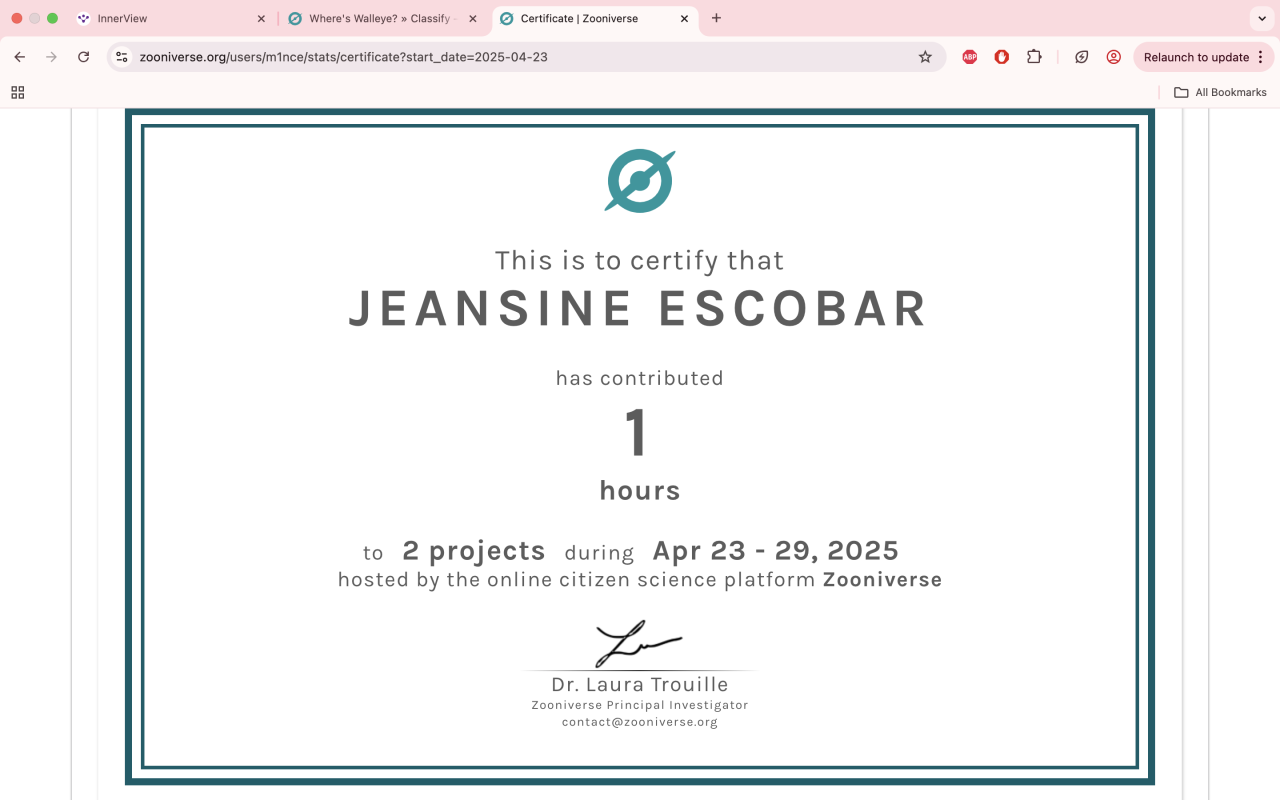
Task: Click the bold "hours" label
Action: [640, 491]
